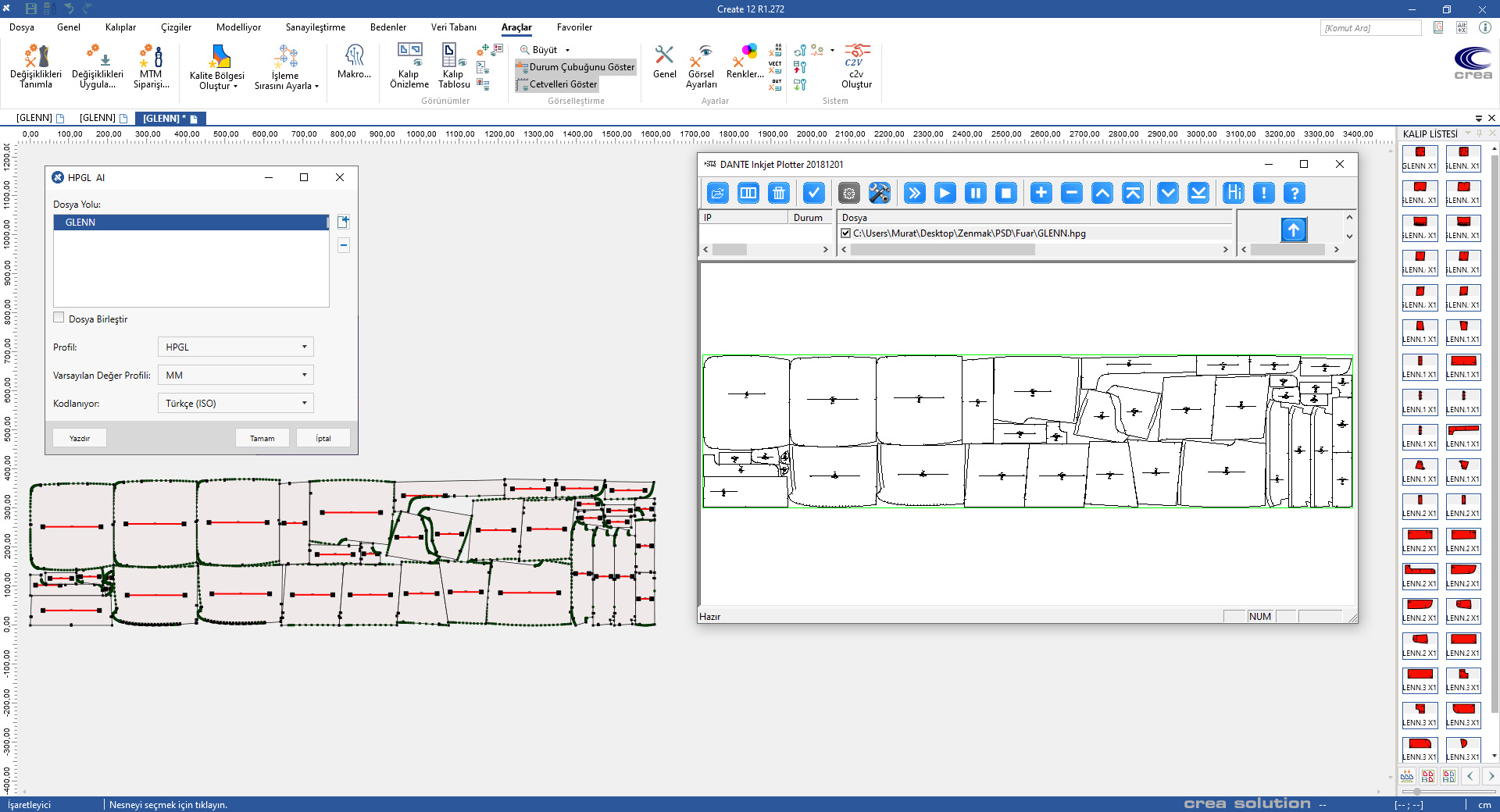Click the pause button in plotter window
1500x812 pixels.
975,193
